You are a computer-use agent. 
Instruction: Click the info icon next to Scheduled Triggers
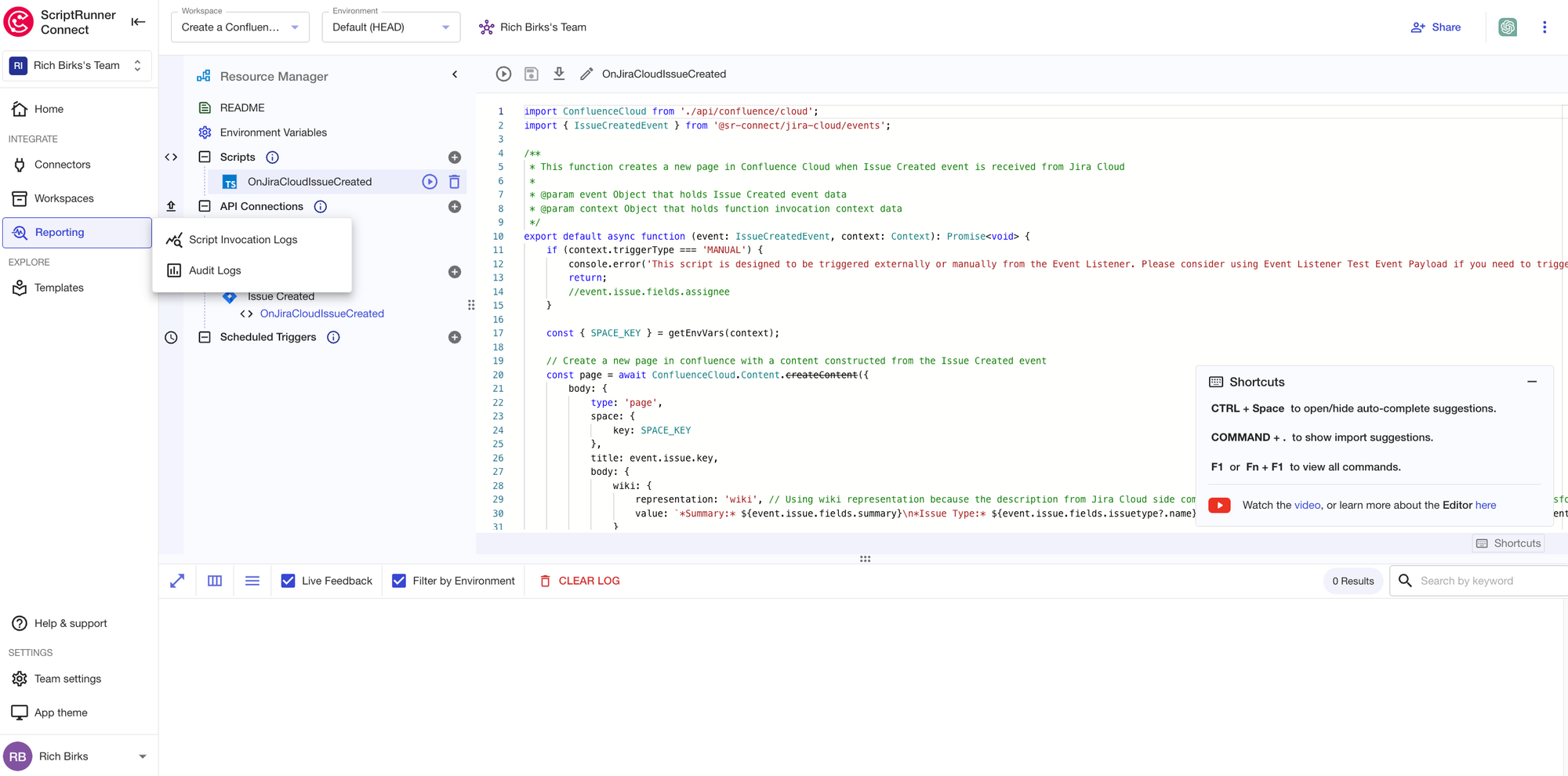pos(333,337)
